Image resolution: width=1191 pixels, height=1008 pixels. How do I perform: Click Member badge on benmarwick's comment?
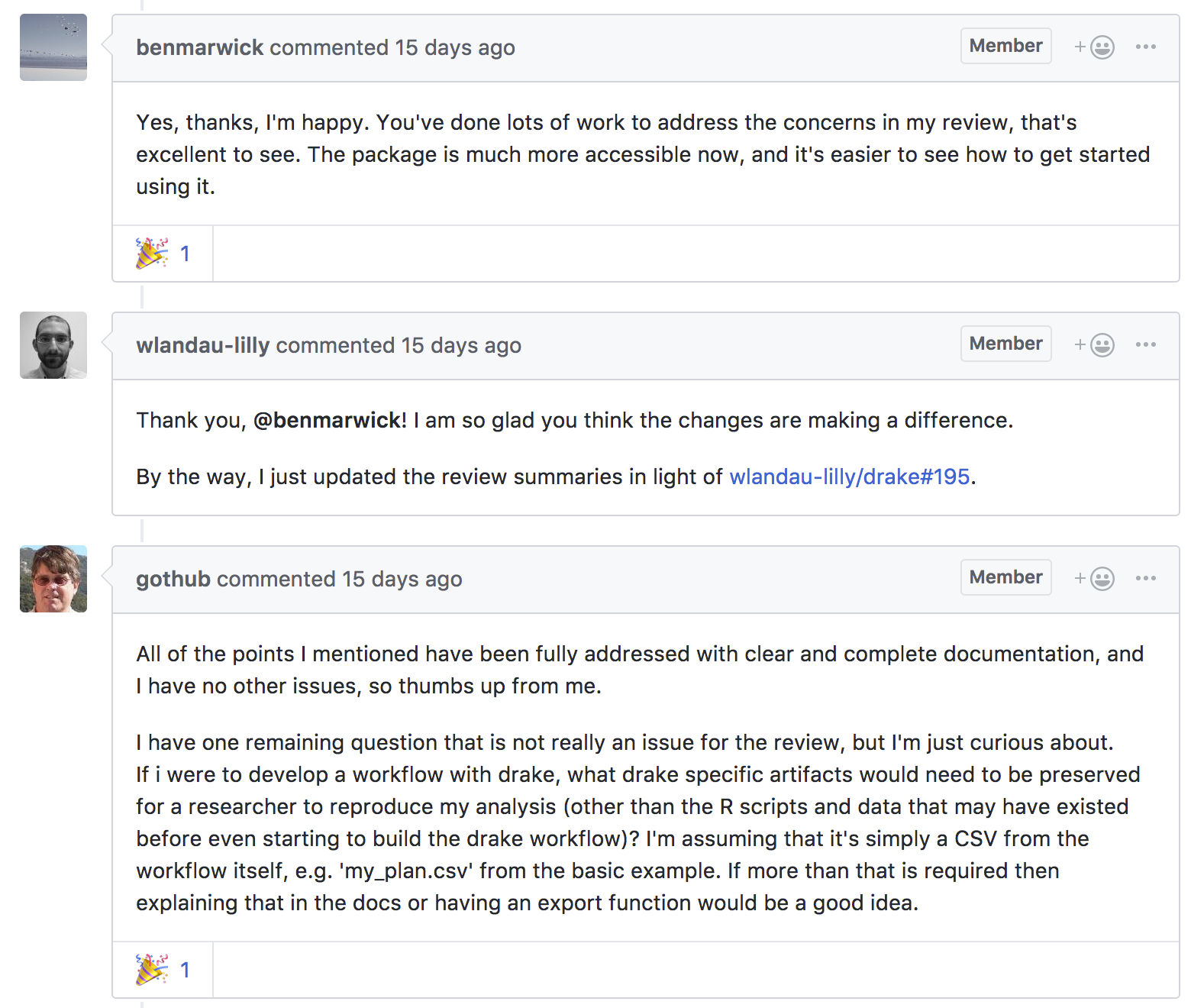1005,47
